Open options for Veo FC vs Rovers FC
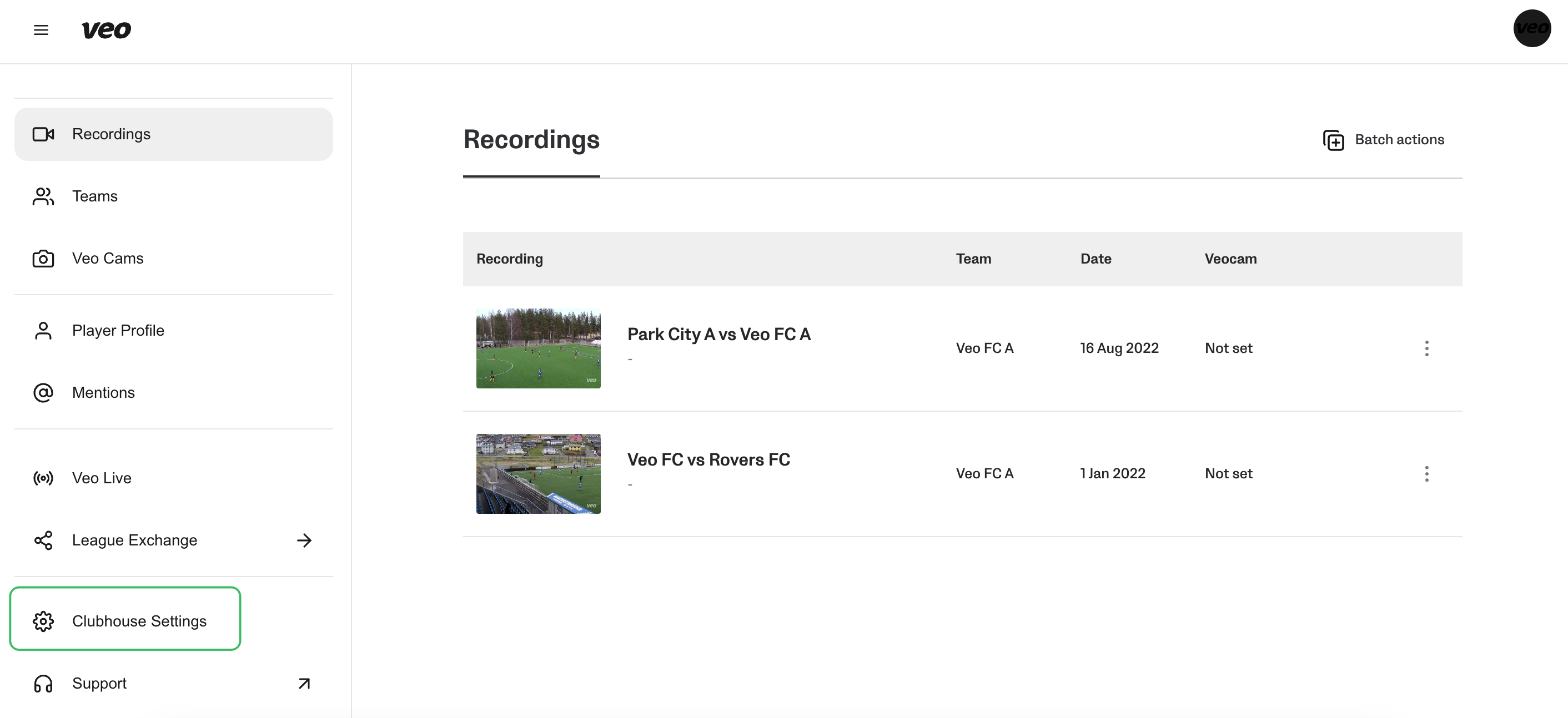Viewport: 1568px width, 718px height. [1426, 474]
